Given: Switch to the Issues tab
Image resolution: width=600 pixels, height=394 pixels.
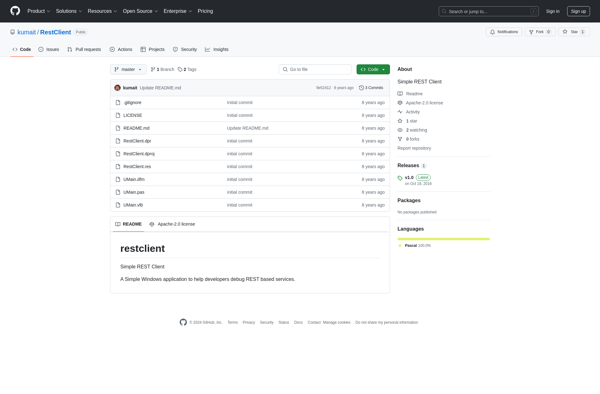Looking at the screenshot, I should coord(49,49).
